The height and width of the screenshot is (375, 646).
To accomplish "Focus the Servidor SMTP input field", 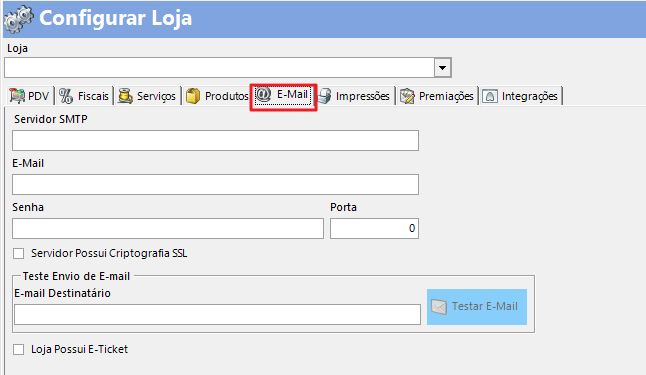I will (x=215, y=141).
